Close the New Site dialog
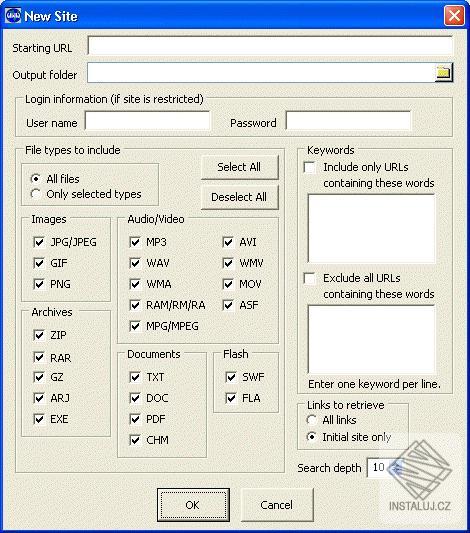 454,16
